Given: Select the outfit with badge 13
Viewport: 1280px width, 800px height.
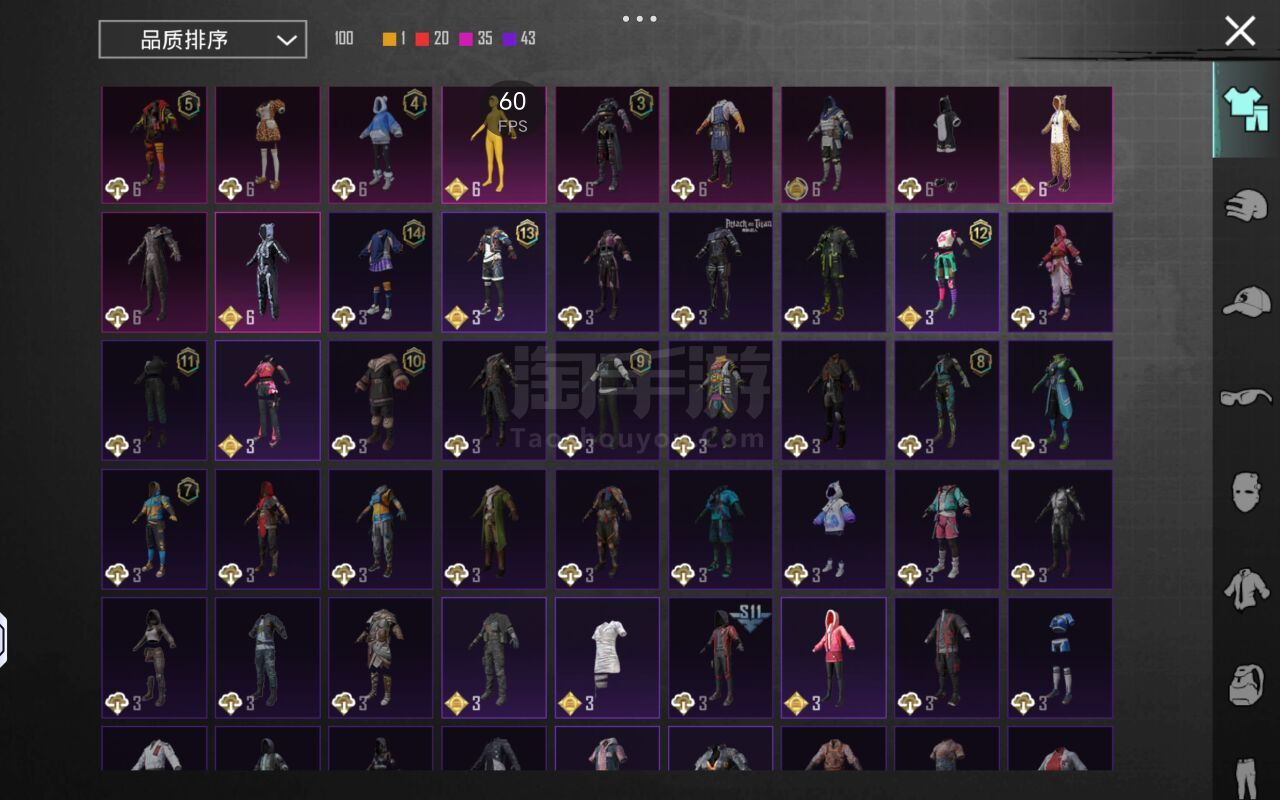Looking at the screenshot, I should coord(494,272).
